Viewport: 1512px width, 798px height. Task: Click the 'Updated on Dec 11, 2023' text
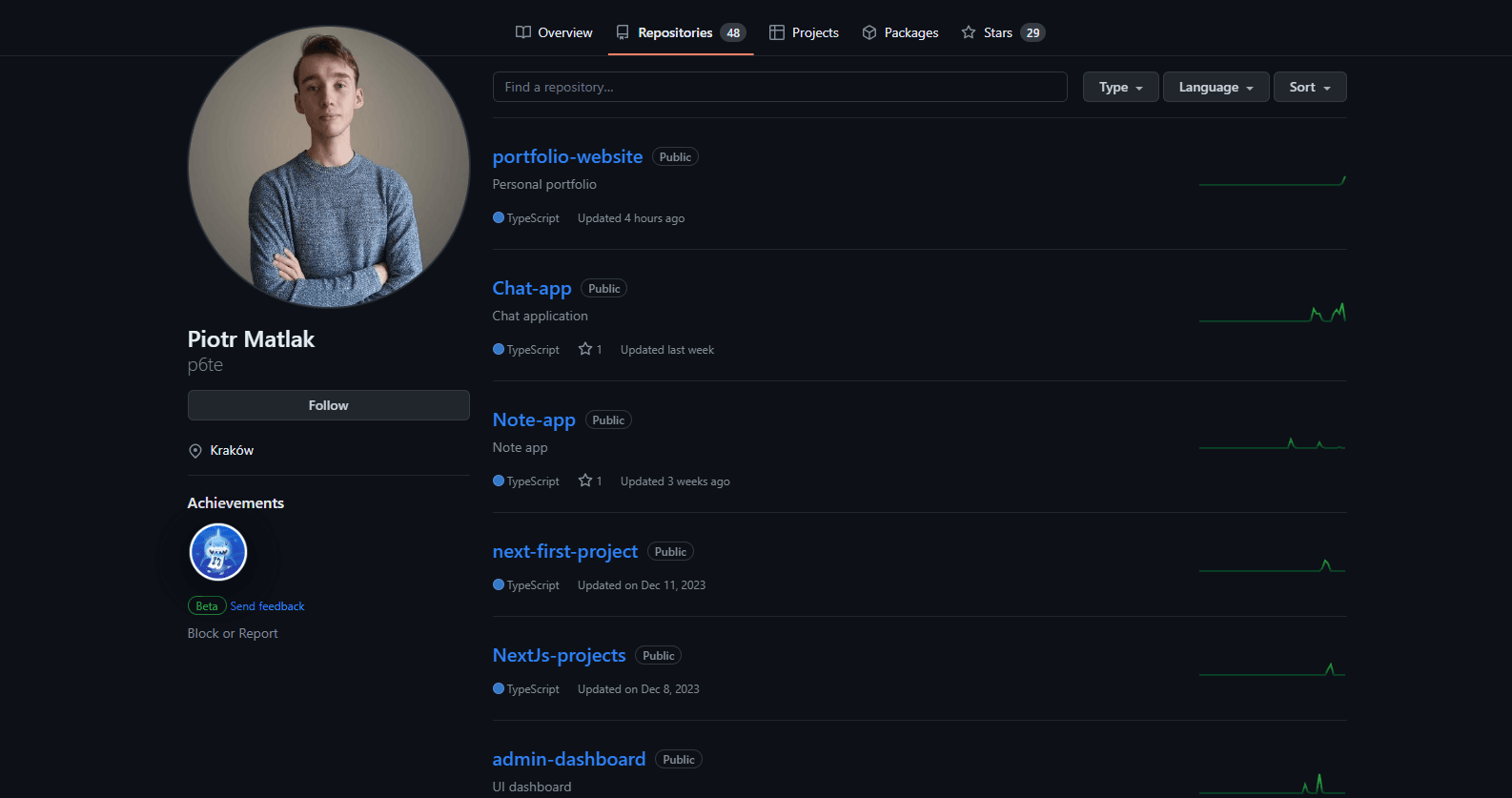tap(642, 585)
